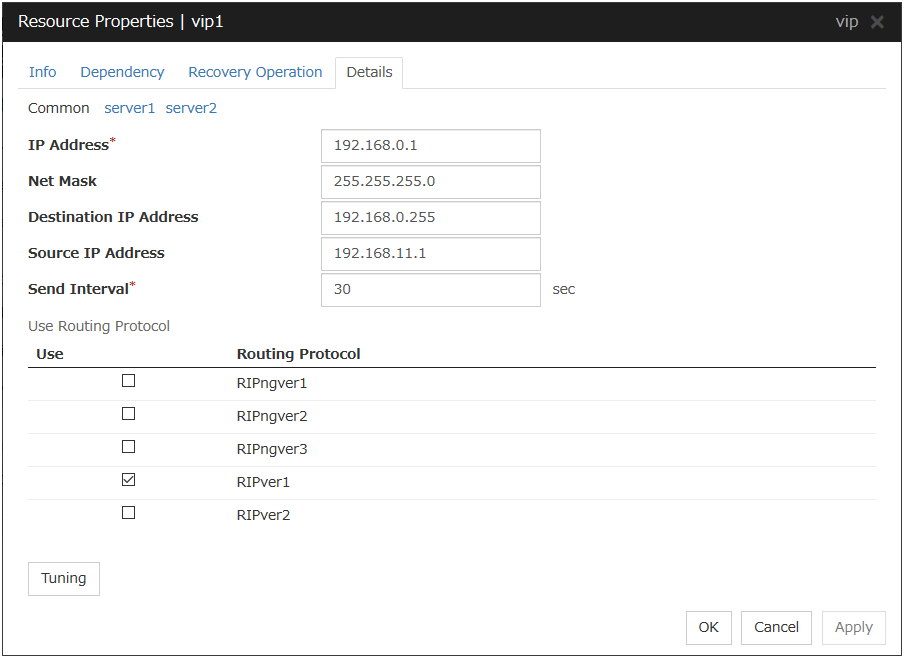904x658 pixels.
Task: Focus the Net Mask field
Action: click(430, 182)
